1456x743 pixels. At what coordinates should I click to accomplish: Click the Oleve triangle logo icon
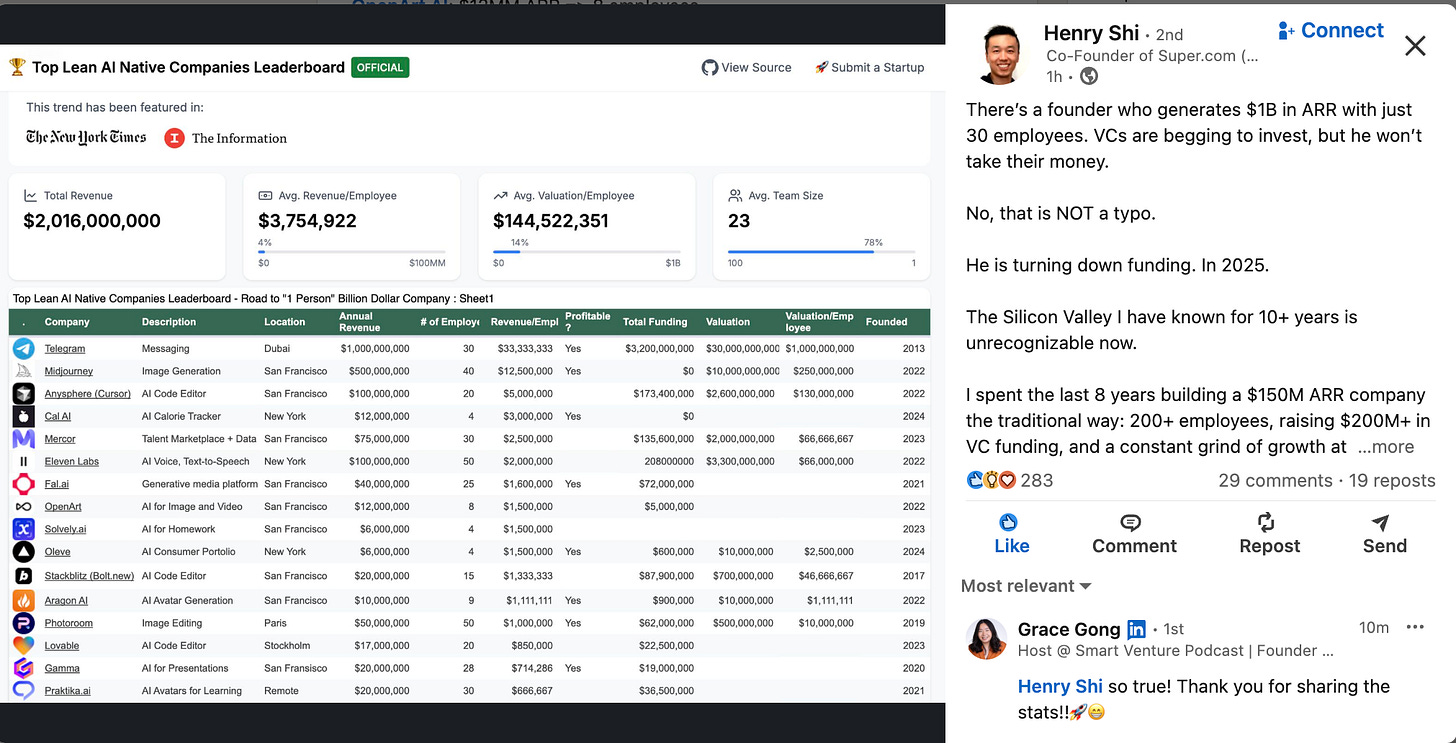tap(24, 552)
